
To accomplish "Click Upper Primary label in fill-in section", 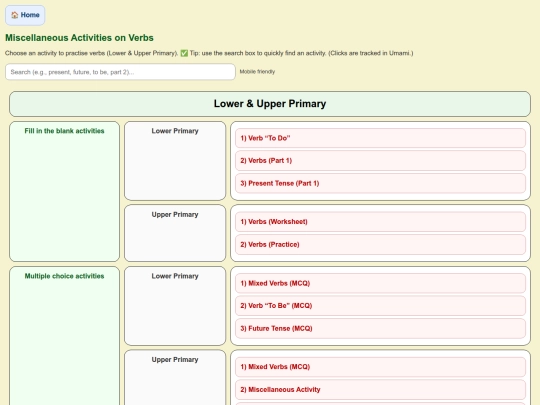I will pos(175,215).
